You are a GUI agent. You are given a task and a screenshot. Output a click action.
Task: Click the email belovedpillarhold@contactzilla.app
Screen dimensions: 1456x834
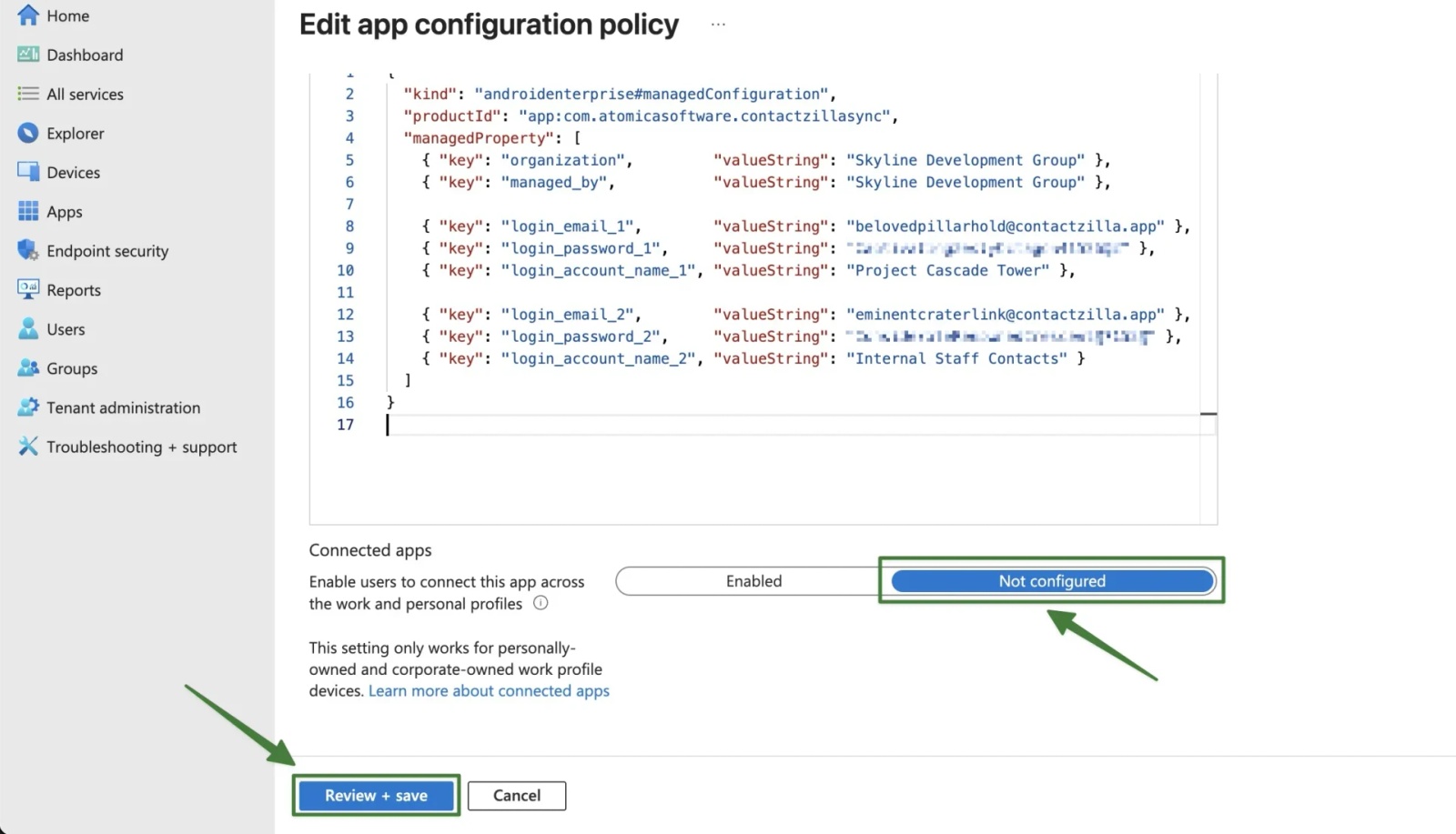pyautogui.click(x=1006, y=226)
